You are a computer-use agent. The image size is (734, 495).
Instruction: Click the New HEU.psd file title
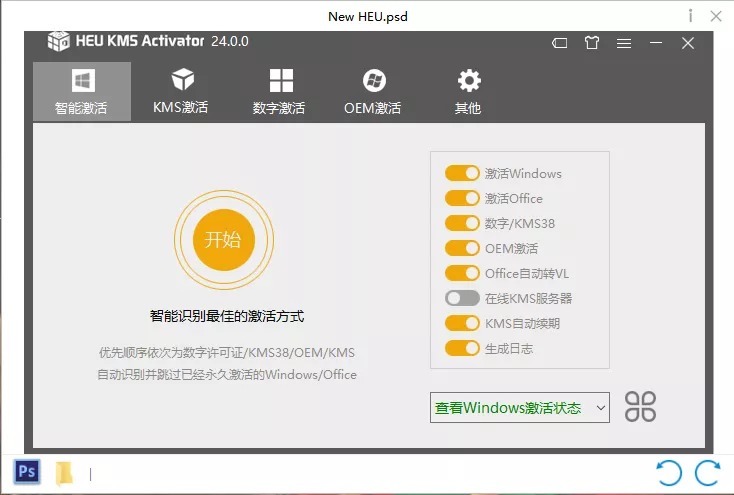click(368, 16)
